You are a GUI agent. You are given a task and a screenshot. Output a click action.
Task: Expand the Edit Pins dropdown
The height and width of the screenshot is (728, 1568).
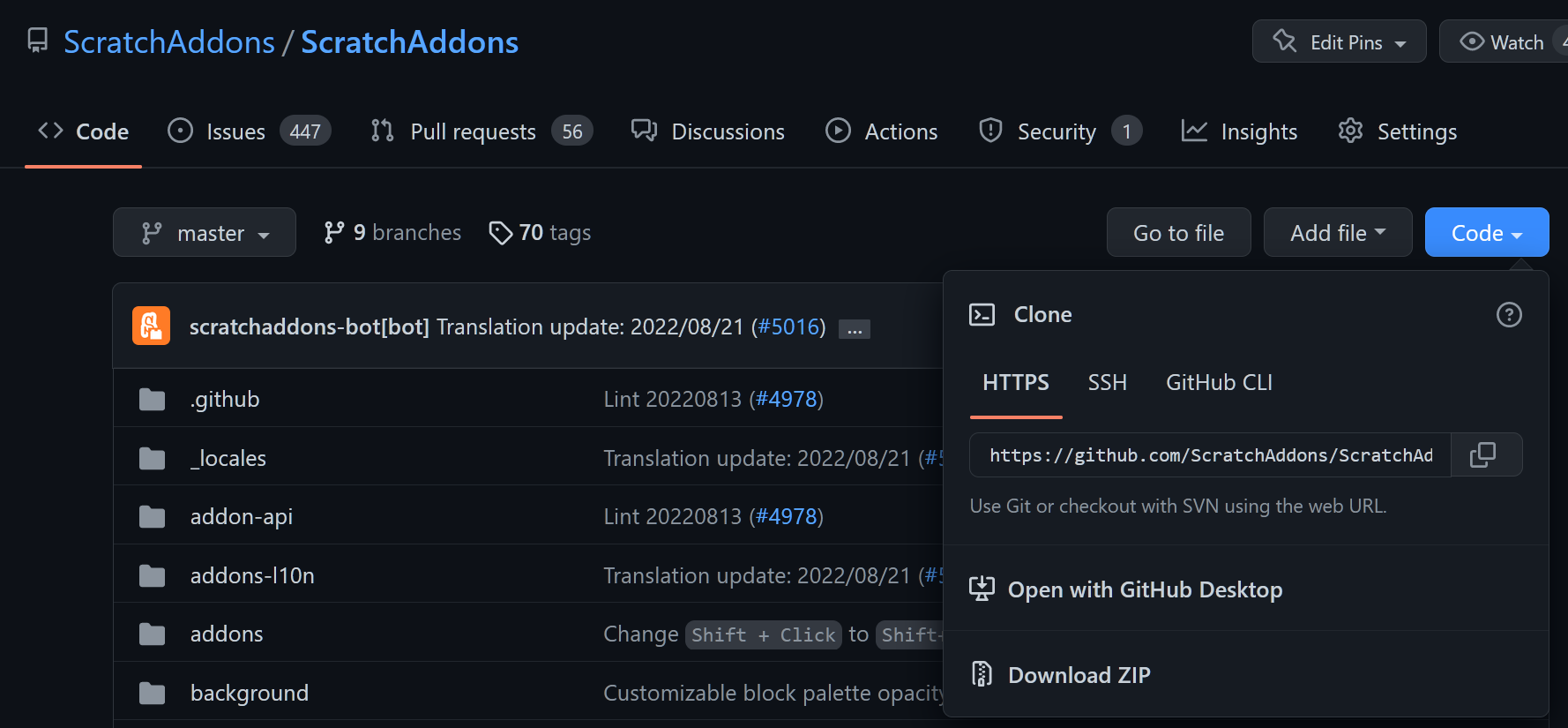coord(1339,41)
